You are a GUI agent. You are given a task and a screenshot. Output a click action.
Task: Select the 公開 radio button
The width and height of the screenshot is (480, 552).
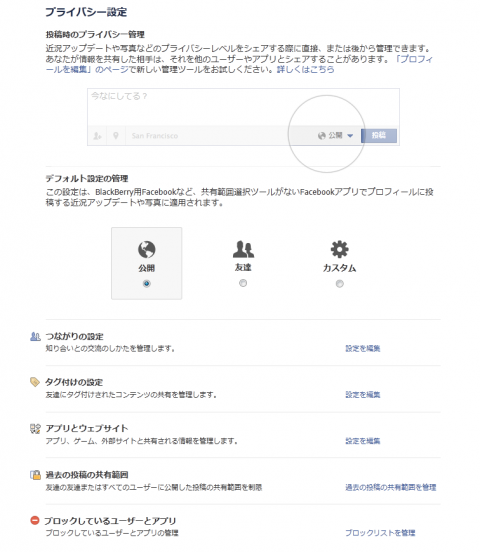[147, 283]
